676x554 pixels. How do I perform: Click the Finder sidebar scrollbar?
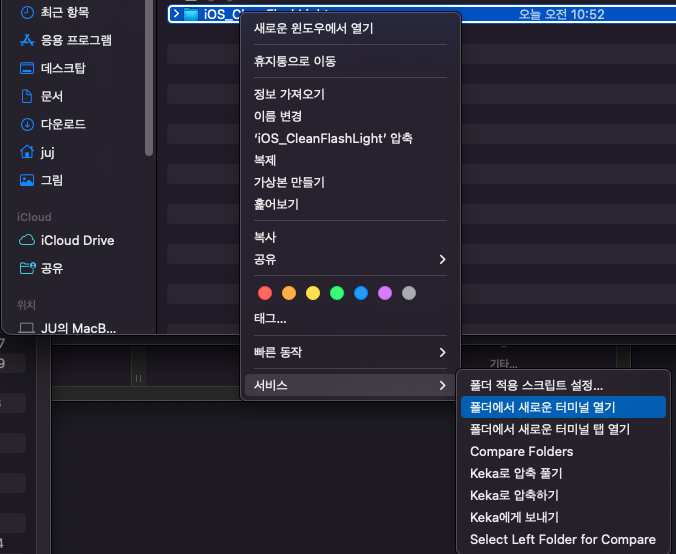149,78
